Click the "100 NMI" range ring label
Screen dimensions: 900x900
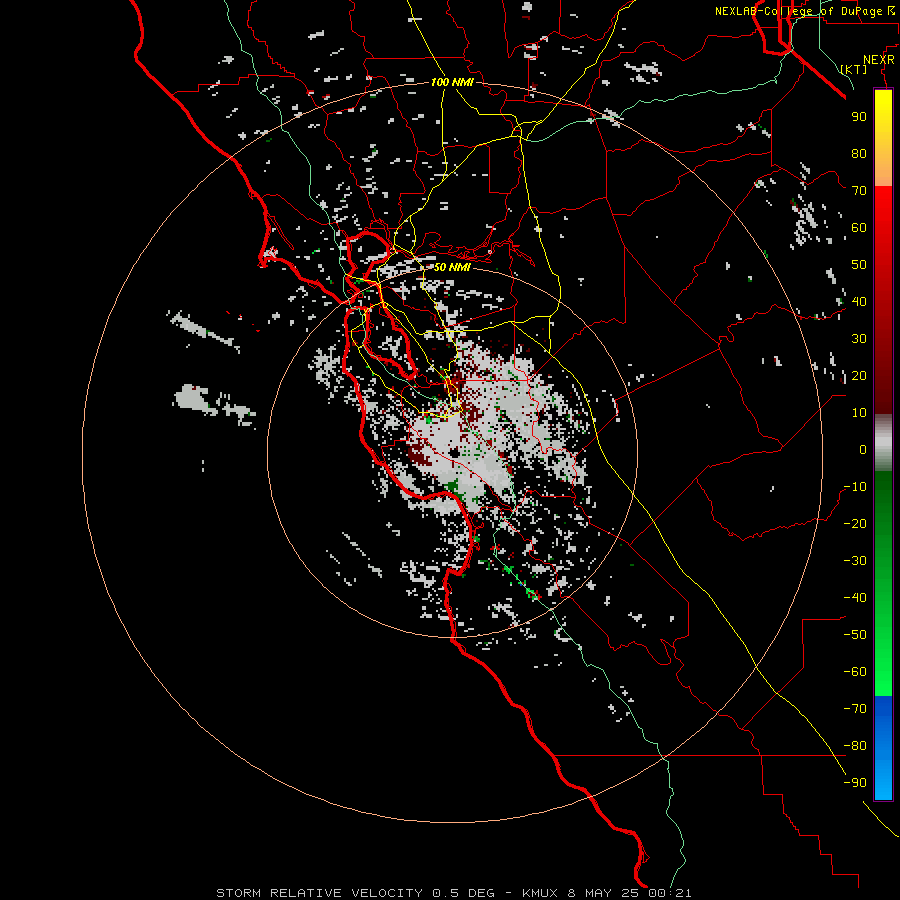coord(452,82)
